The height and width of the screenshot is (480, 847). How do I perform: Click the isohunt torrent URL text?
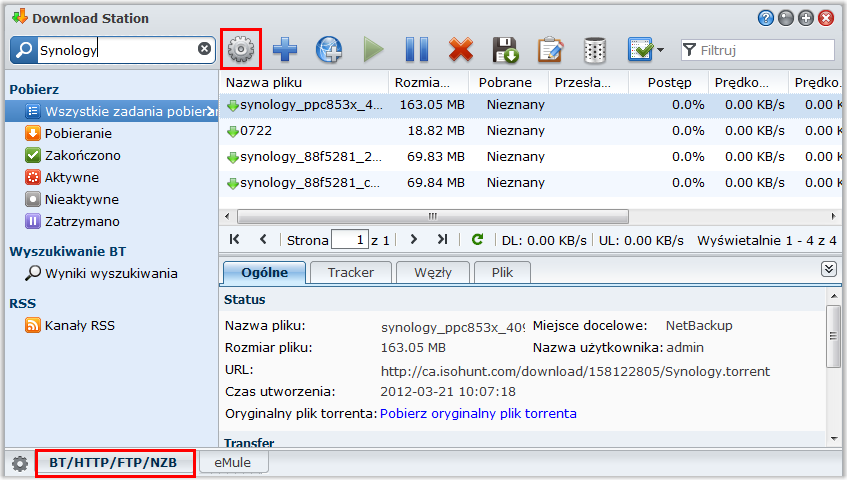[x=575, y=371]
